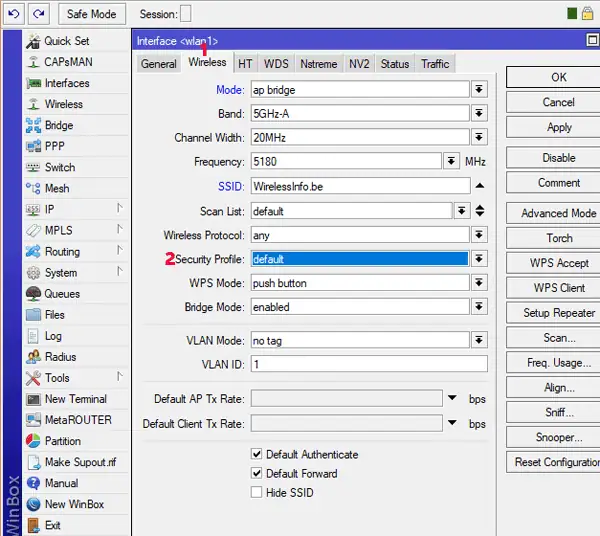600x536 pixels.
Task: Click Make Supout.rif icon
Action: pyautogui.click(x=33, y=462)
